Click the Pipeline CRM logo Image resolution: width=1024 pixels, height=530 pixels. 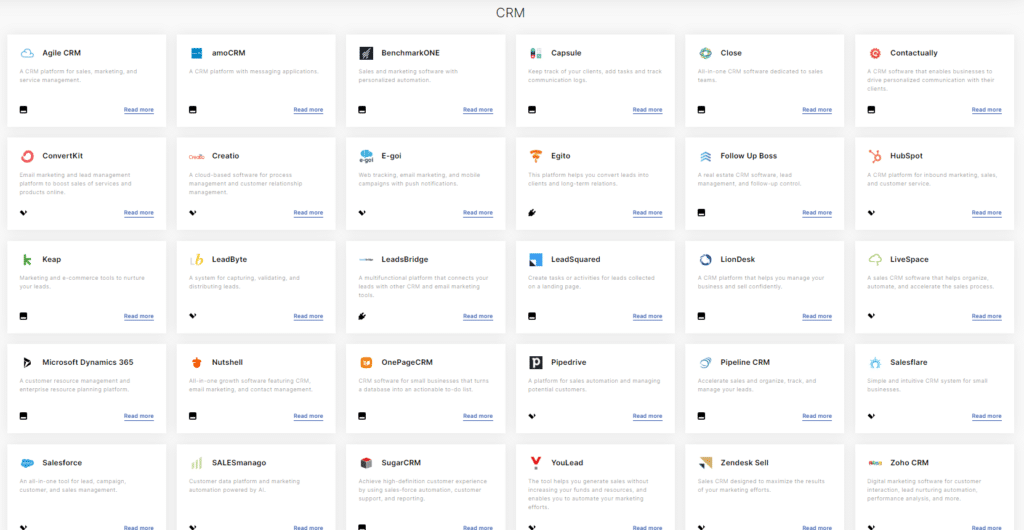pyautogui.click(x=705, y=362)
